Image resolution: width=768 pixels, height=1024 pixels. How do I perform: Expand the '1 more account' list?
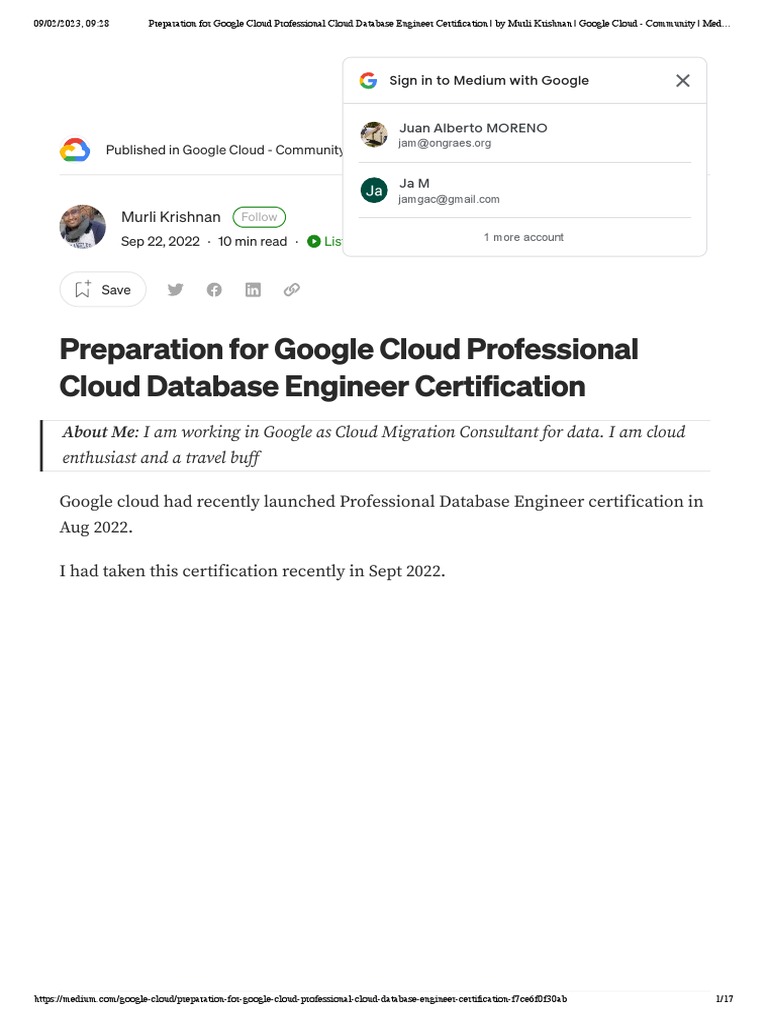[524, 237]
